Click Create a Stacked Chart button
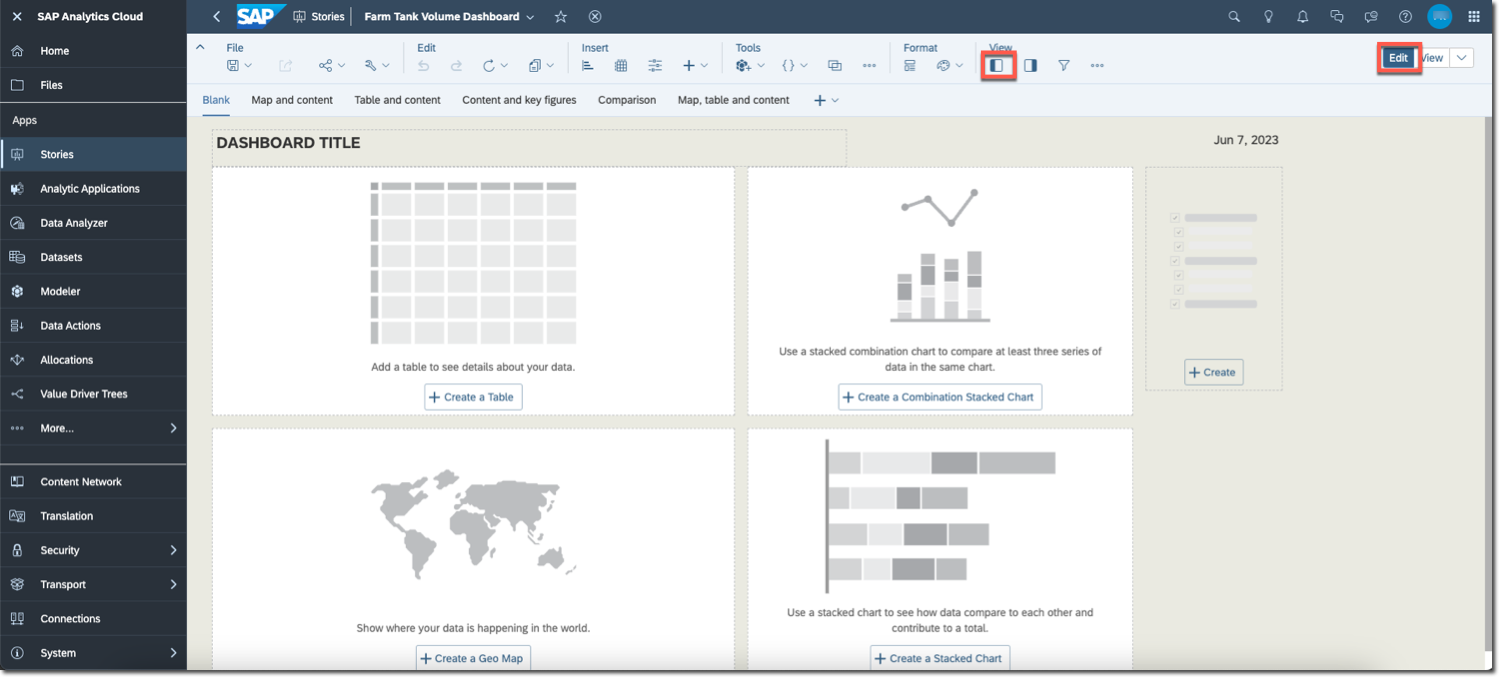This screenshot has width=1500, height=678. [940, 658]
